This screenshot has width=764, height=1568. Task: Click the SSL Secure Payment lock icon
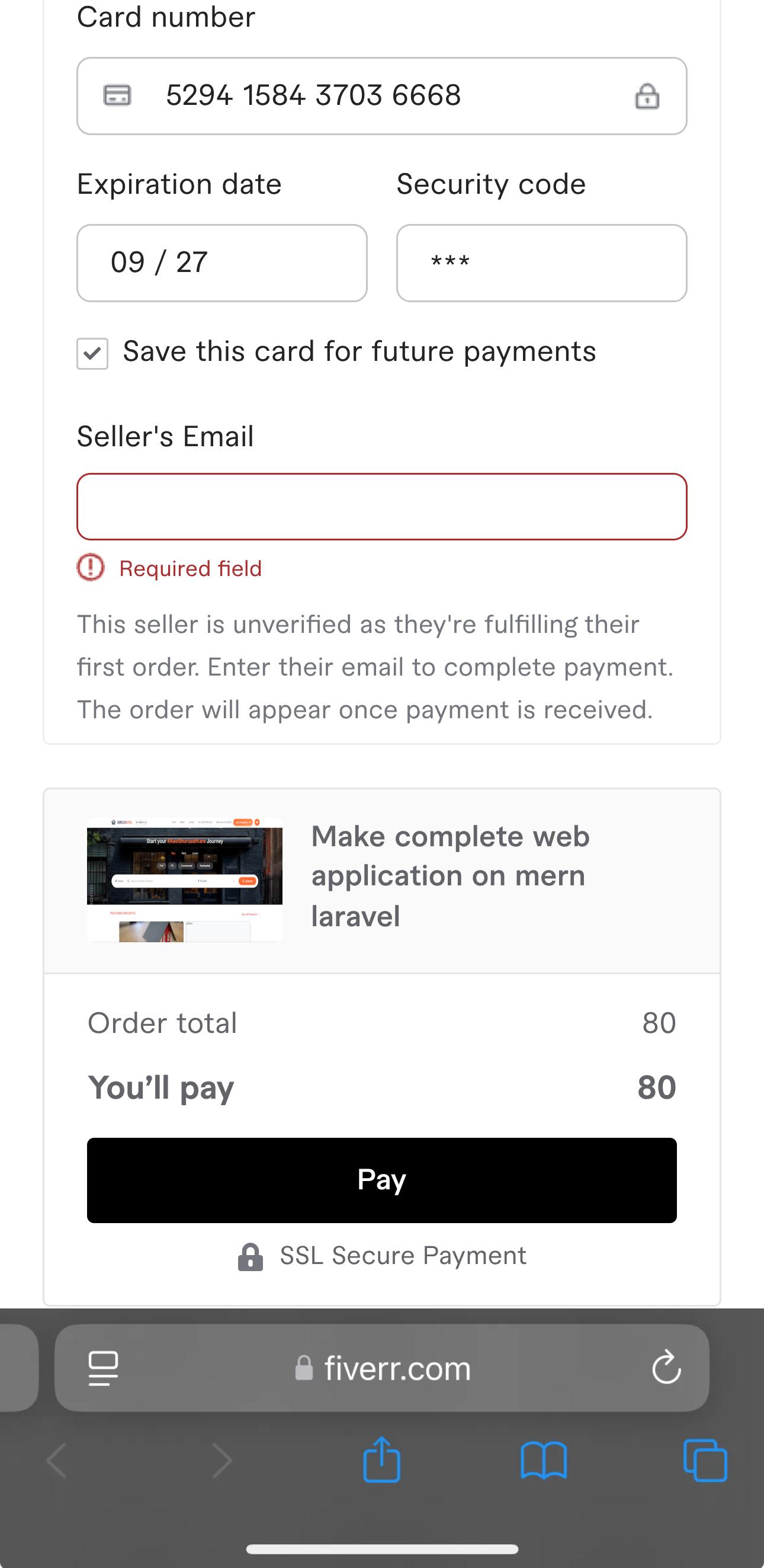[x=250, y=1256]
